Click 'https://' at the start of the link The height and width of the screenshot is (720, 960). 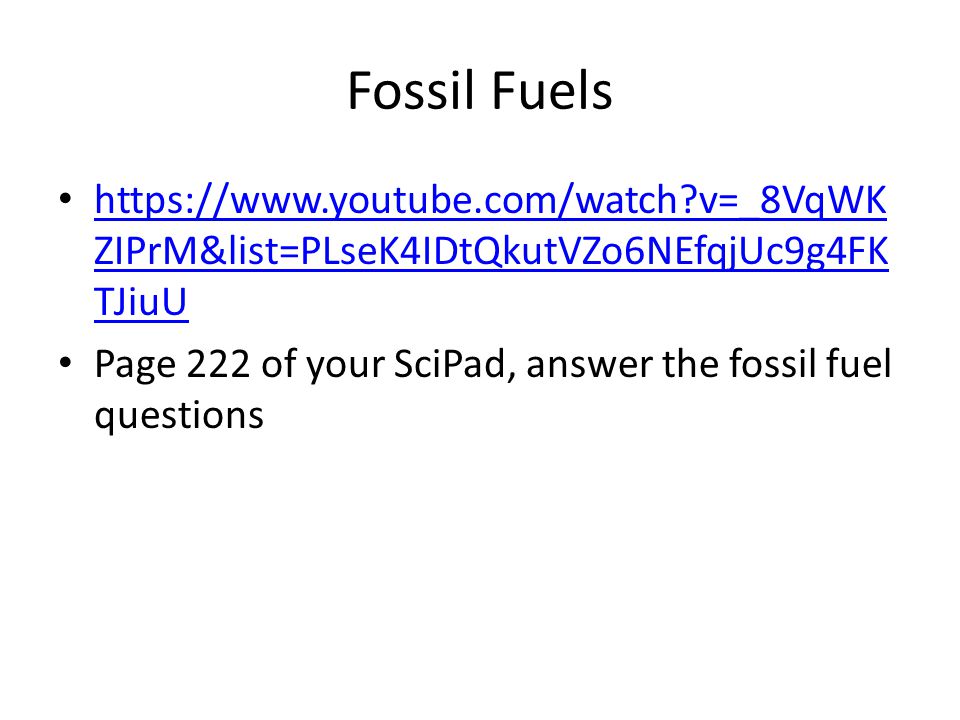(162, 201)
